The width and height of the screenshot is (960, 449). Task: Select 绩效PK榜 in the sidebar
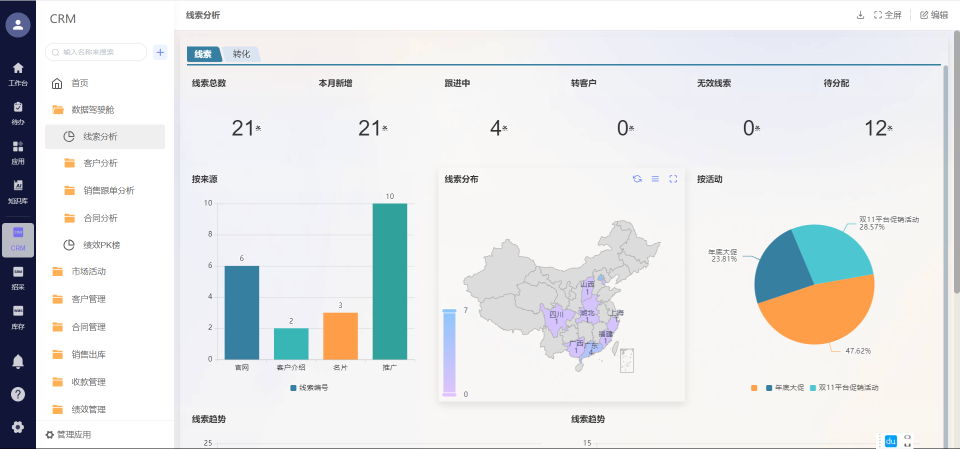[x=103, y=244]
